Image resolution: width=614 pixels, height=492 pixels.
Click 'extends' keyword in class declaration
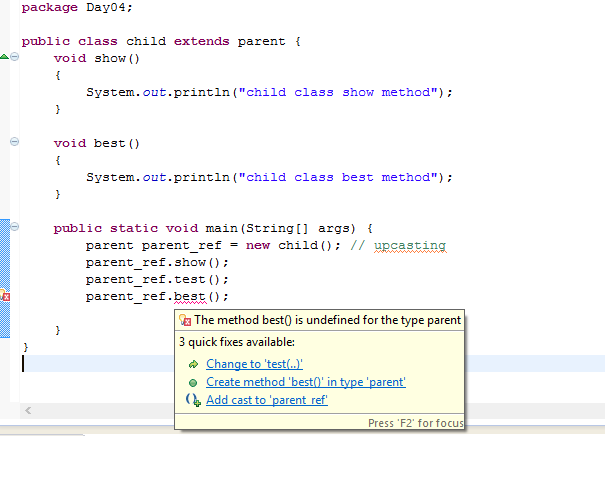click(x=202, y=41)
